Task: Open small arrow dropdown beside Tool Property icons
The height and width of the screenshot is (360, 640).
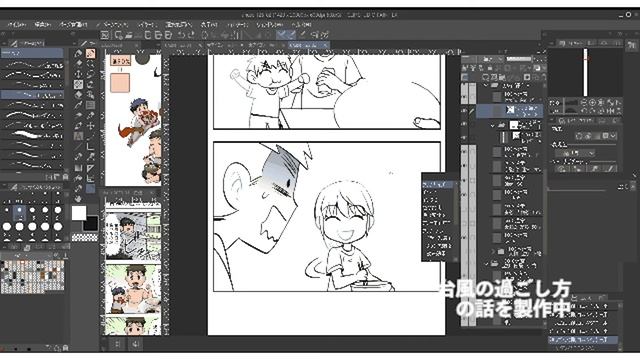Action: click(x=613, y=136)
